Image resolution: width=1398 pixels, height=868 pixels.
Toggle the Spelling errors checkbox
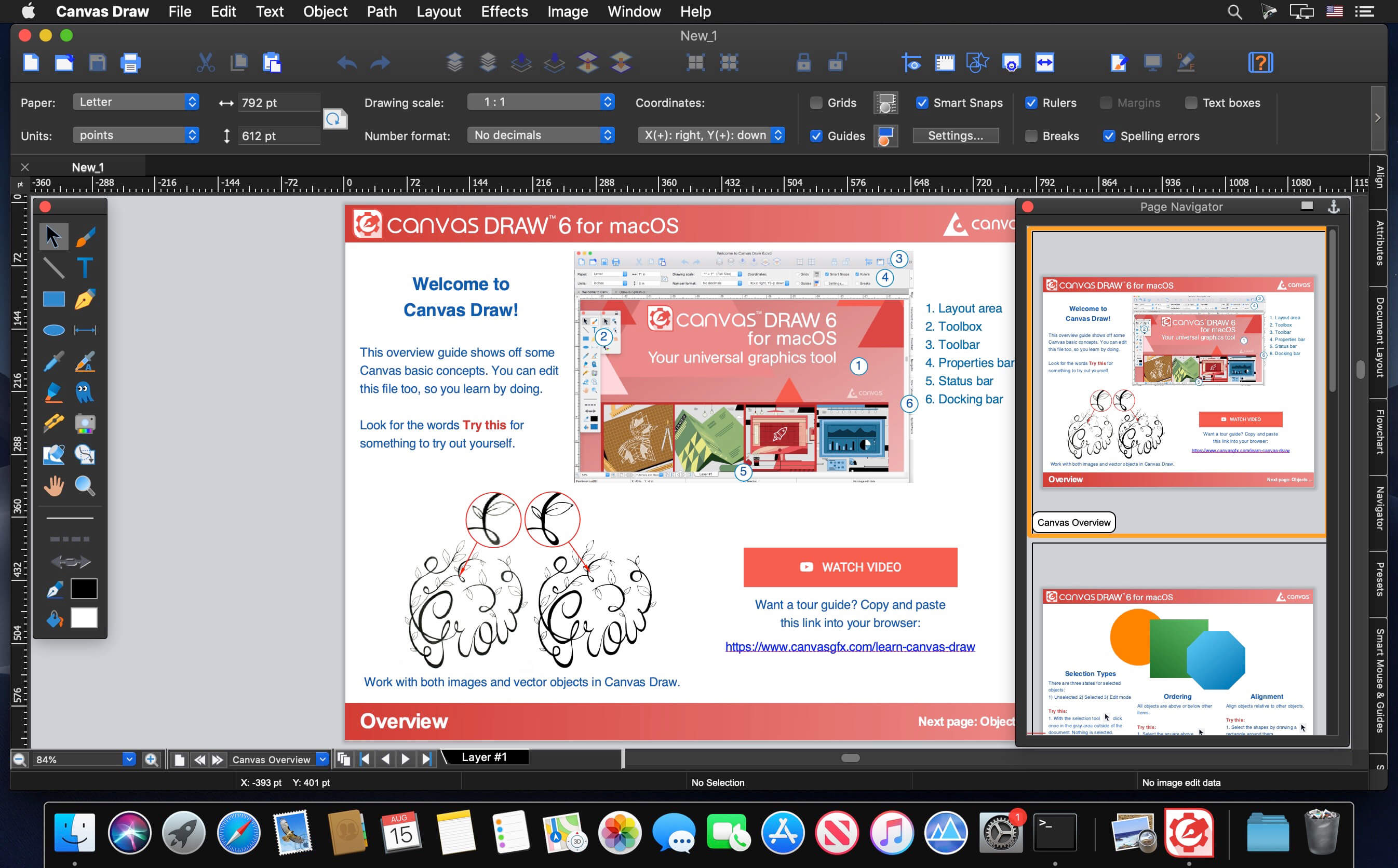pos(1109,136)
